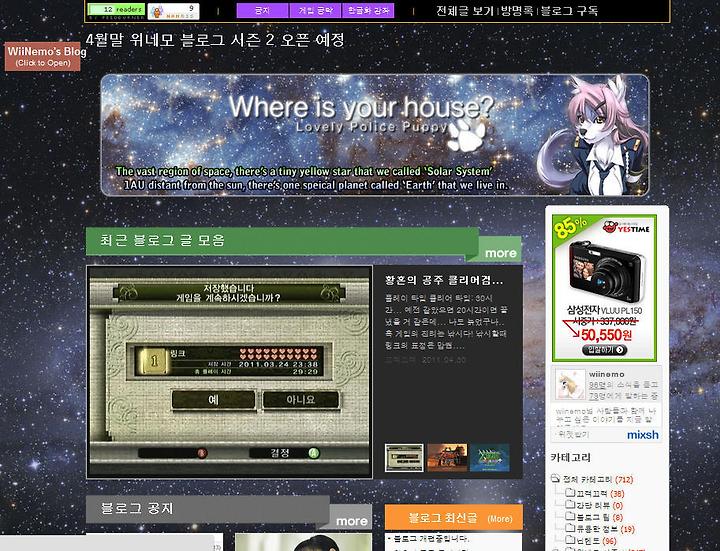Click the (More) link on 블로그 최신글
Viewport: 720px width, 551px height.
point(500,518)
